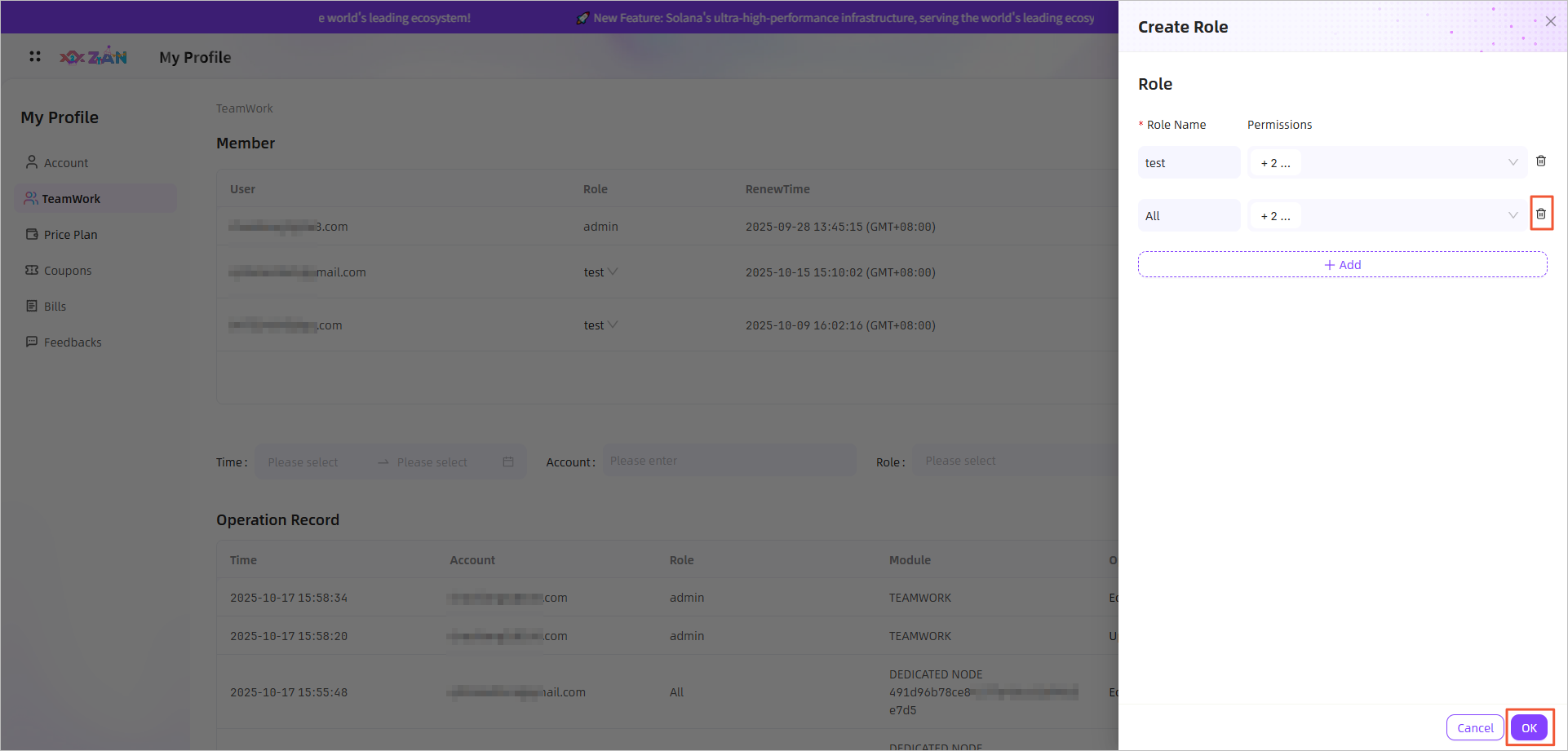Click "All" role in the operation record table
Viewport: 1568px width, 751px height.
coord(676,692)
